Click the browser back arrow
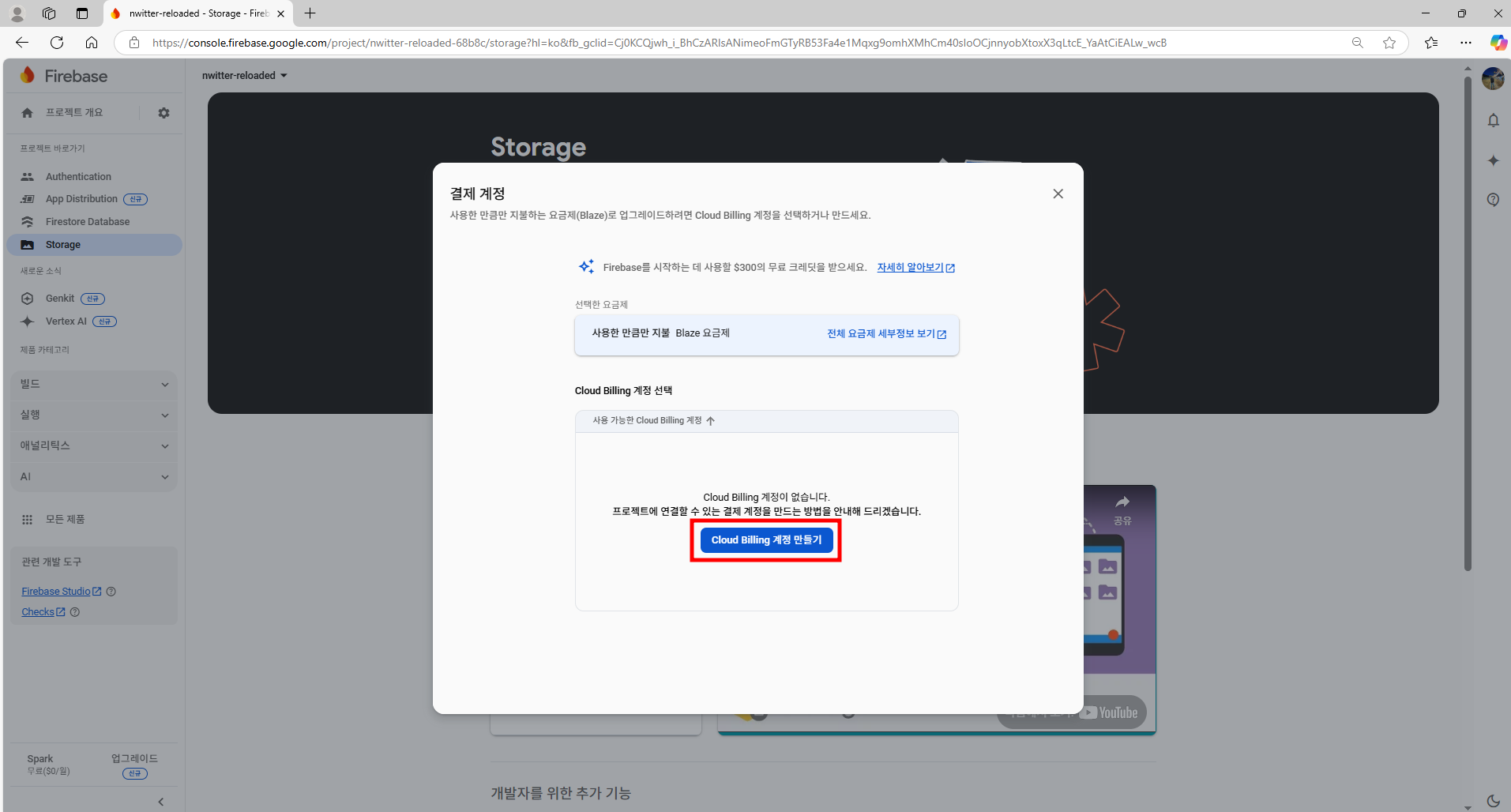Screen dimensions: 1511x812 point(22,43)
